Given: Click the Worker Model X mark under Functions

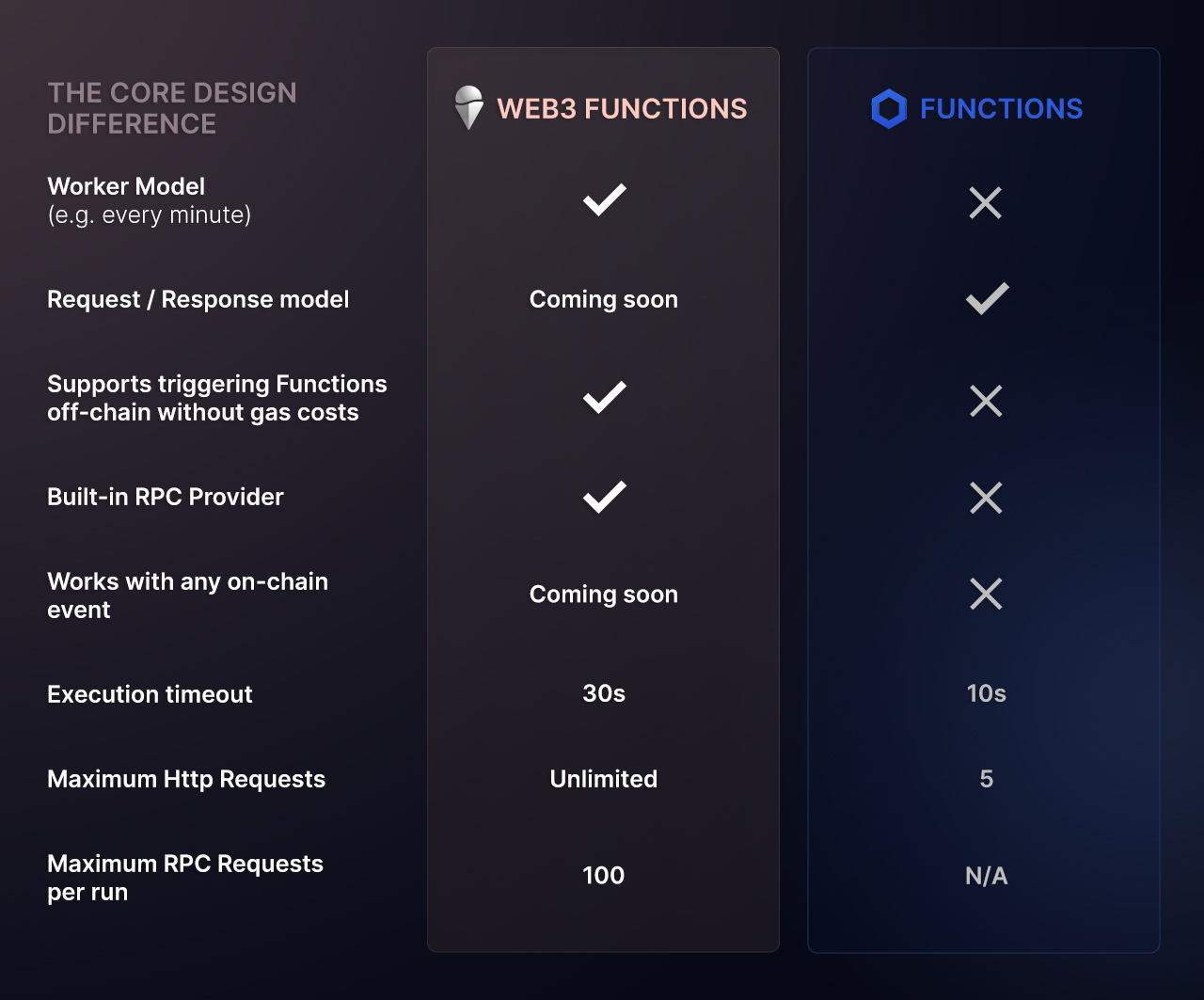Looking at the screenshot, I should [986, 203].
